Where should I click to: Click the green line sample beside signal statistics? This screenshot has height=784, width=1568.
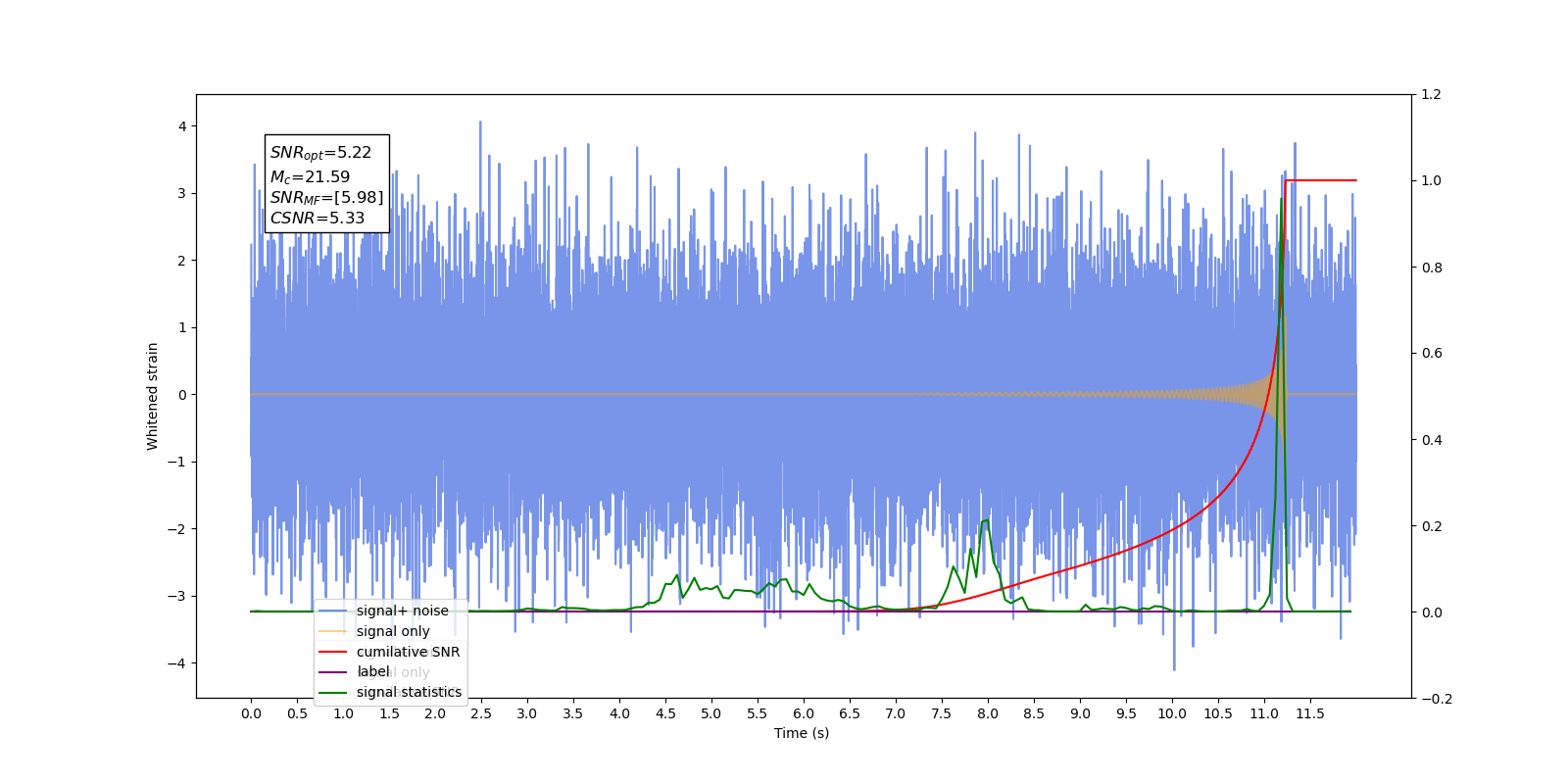click(333, 692)
